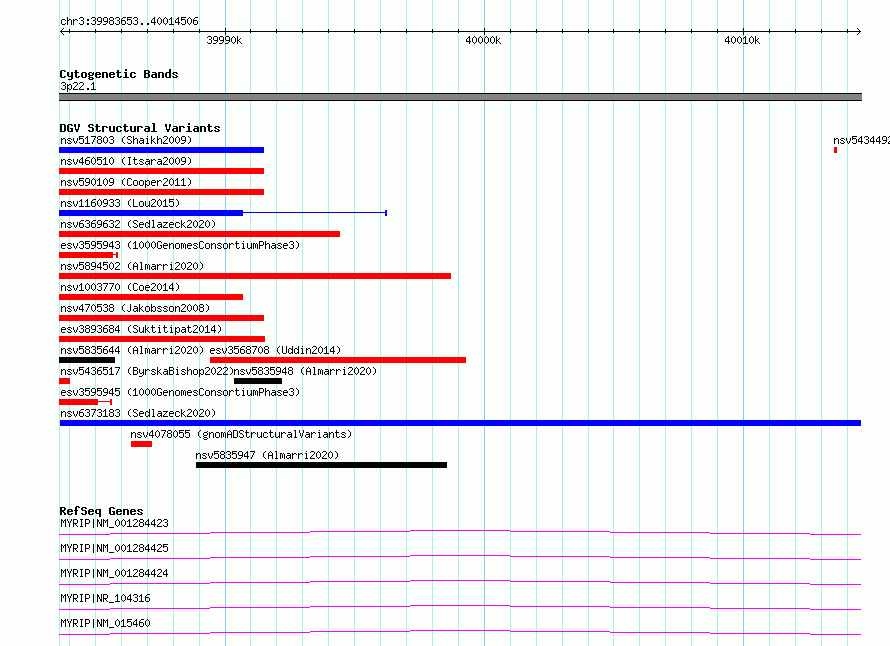Image resolution: width=890 pixels, height=646 pixels.
Task: Click the long red nsv5894502 bar
Action: click(255, 276)
